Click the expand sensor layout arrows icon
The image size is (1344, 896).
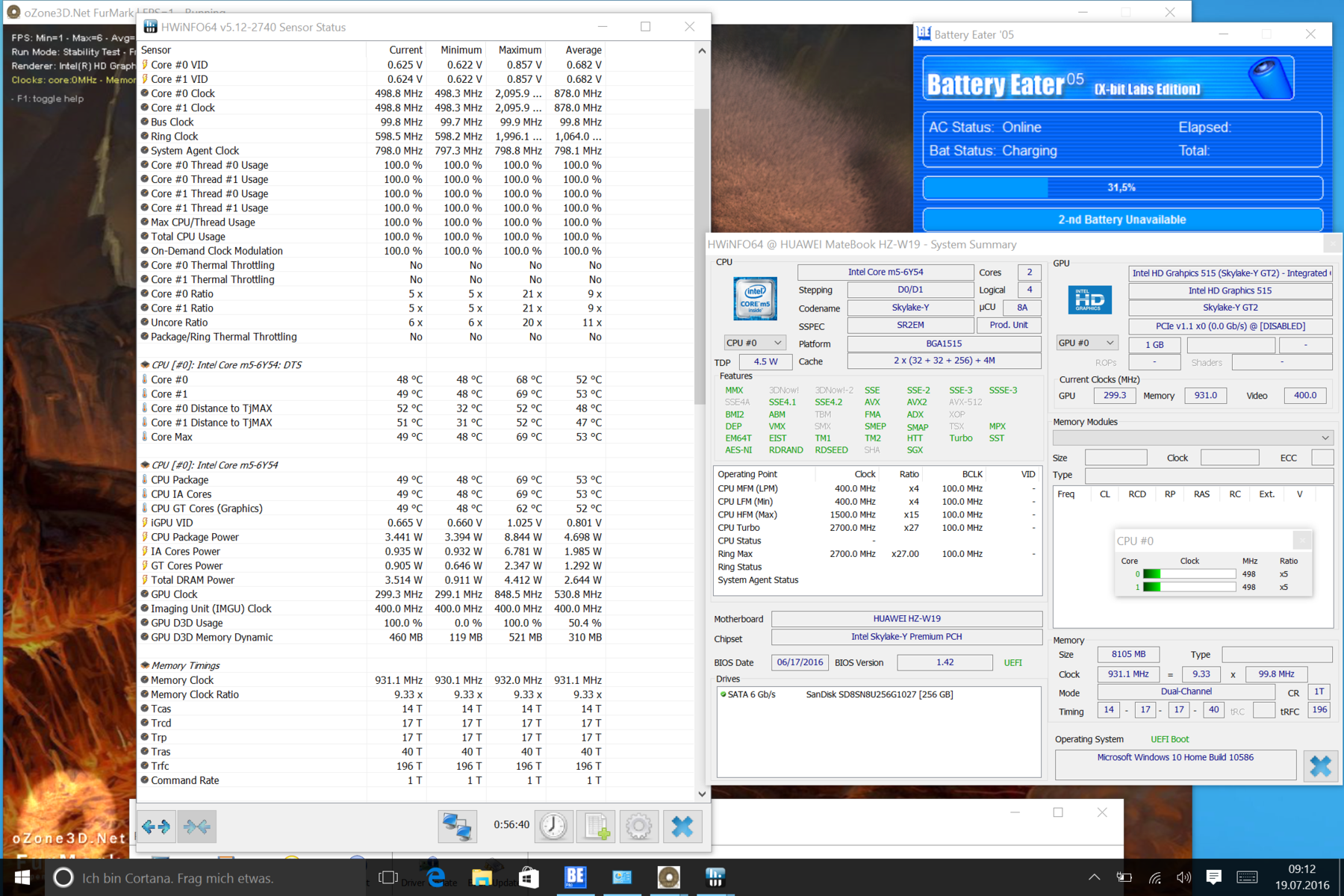(x=157, y=826)
